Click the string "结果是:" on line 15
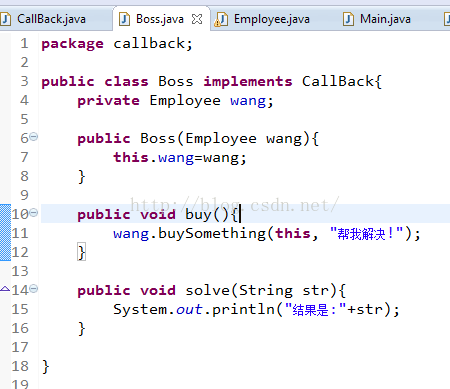450x389 pixels. tap(316, 310)
